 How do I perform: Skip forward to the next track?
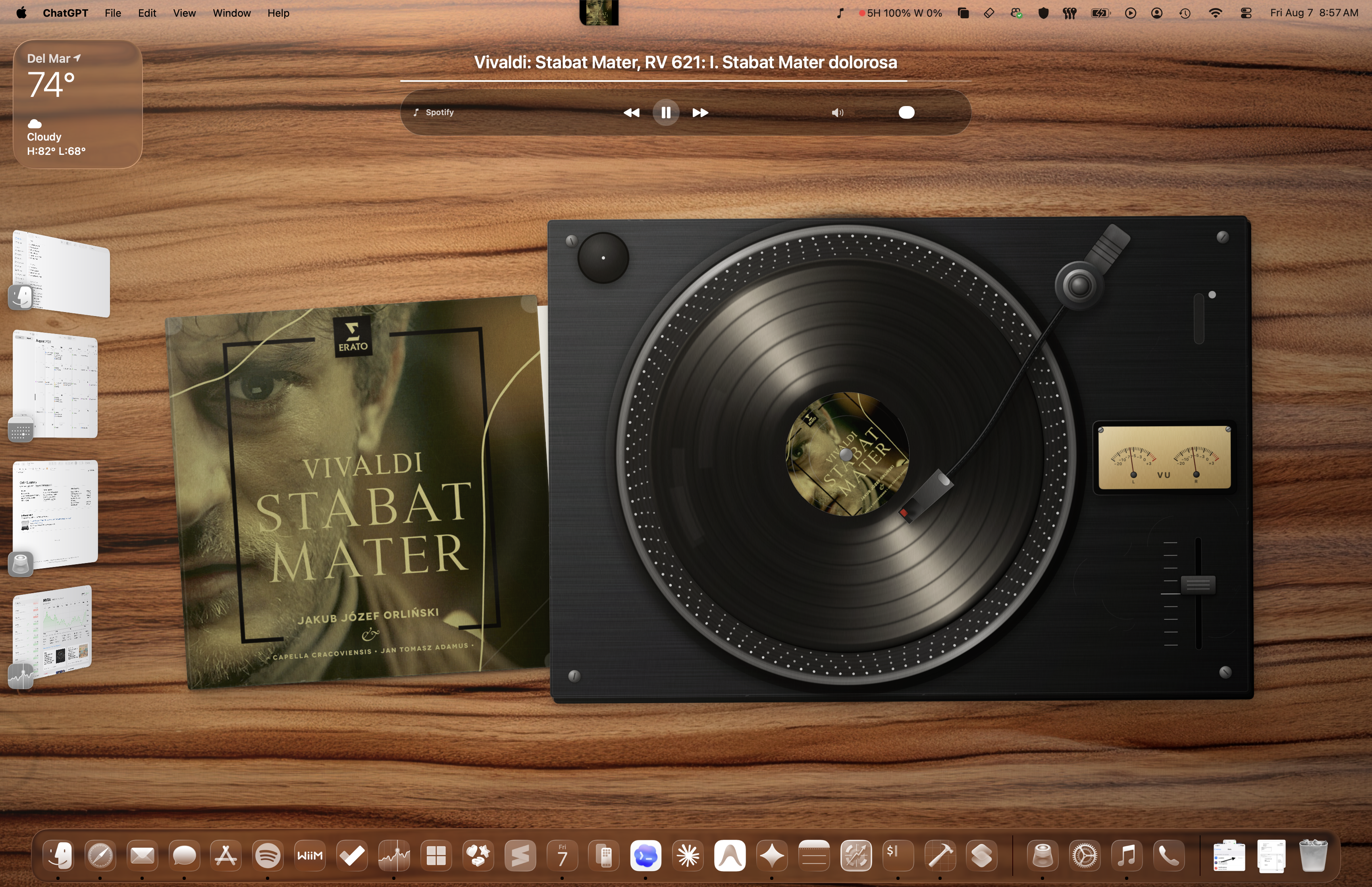(x=700, y=112)
